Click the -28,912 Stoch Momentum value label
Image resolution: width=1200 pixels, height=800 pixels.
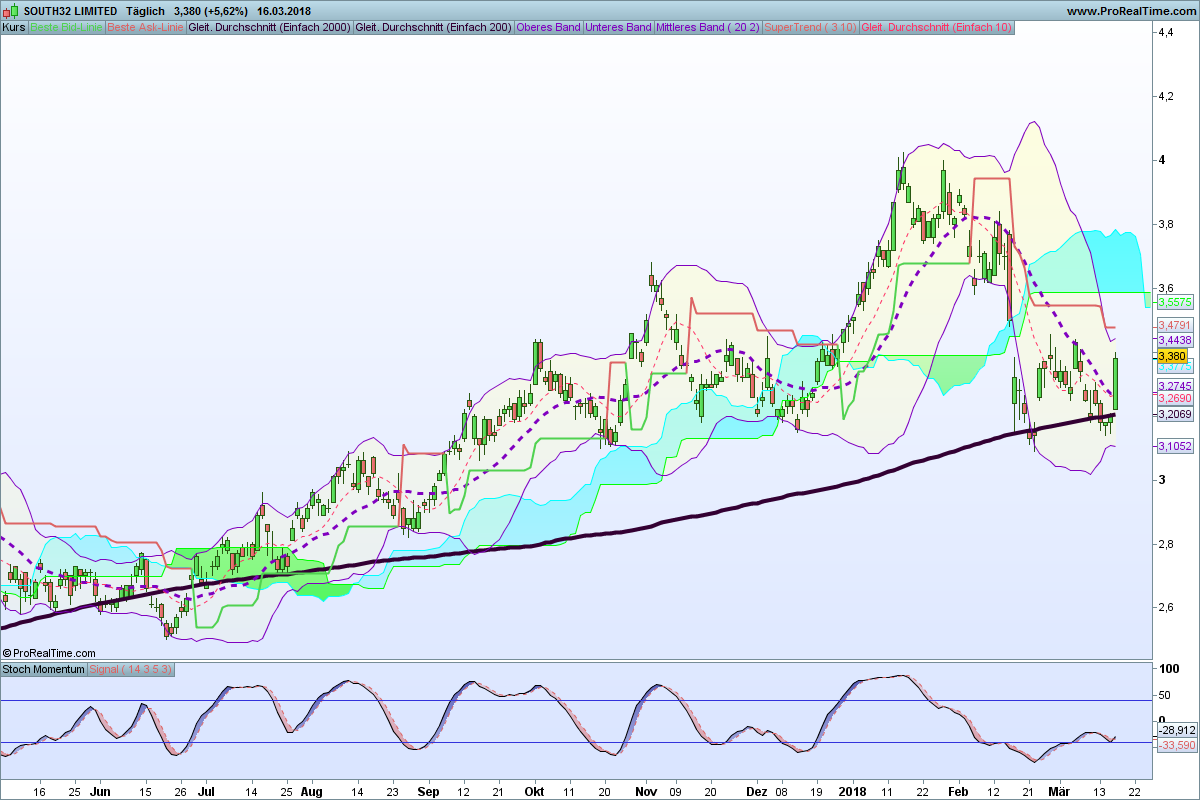click(1175, 731)
